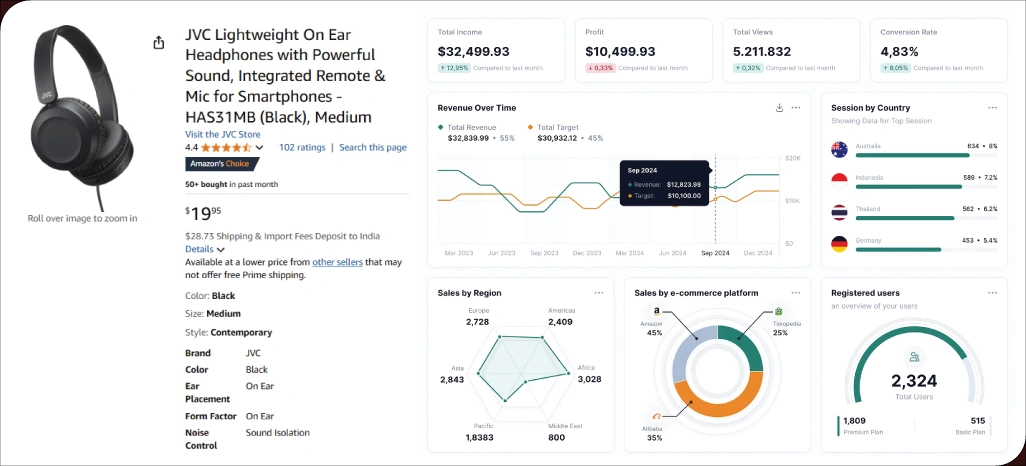Viewport: 1026px width, 466px height.
Task: Open Revenue Over Time more options menu
Action: pyautogui.click(x=796, y=108)
